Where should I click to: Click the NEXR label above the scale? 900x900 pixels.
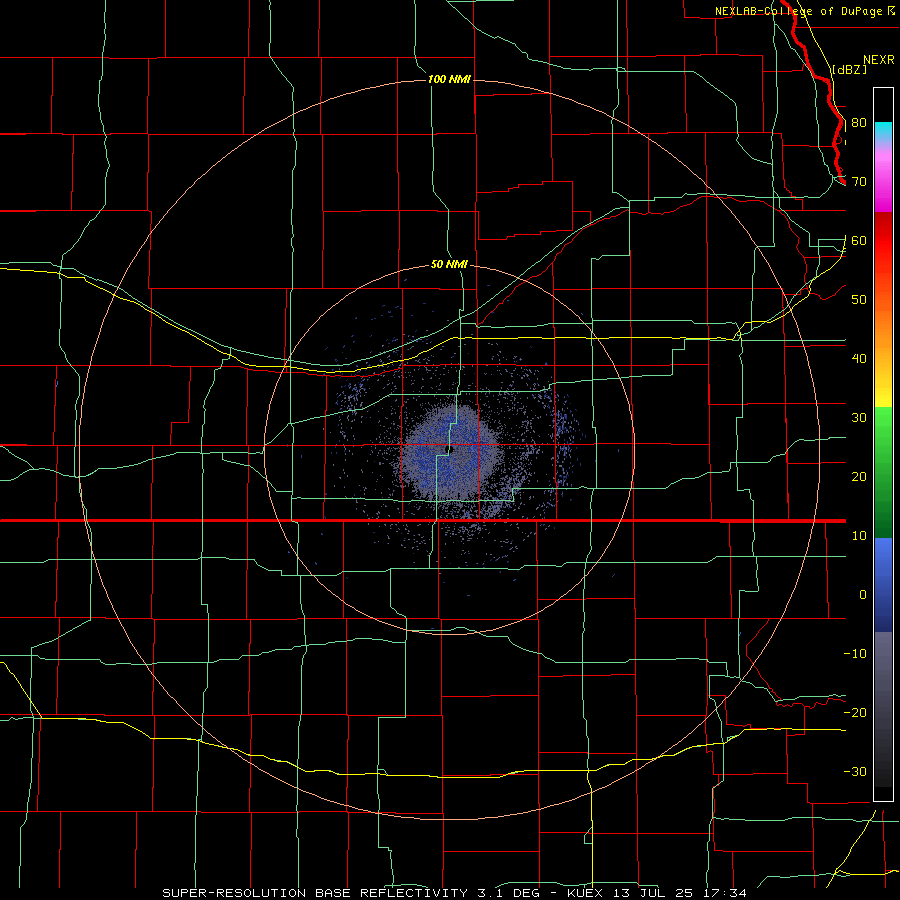(x=879, y=60)
